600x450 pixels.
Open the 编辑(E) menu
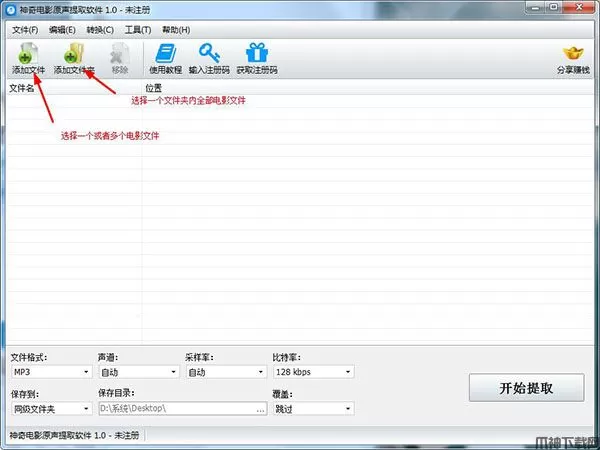pos(62,30)
